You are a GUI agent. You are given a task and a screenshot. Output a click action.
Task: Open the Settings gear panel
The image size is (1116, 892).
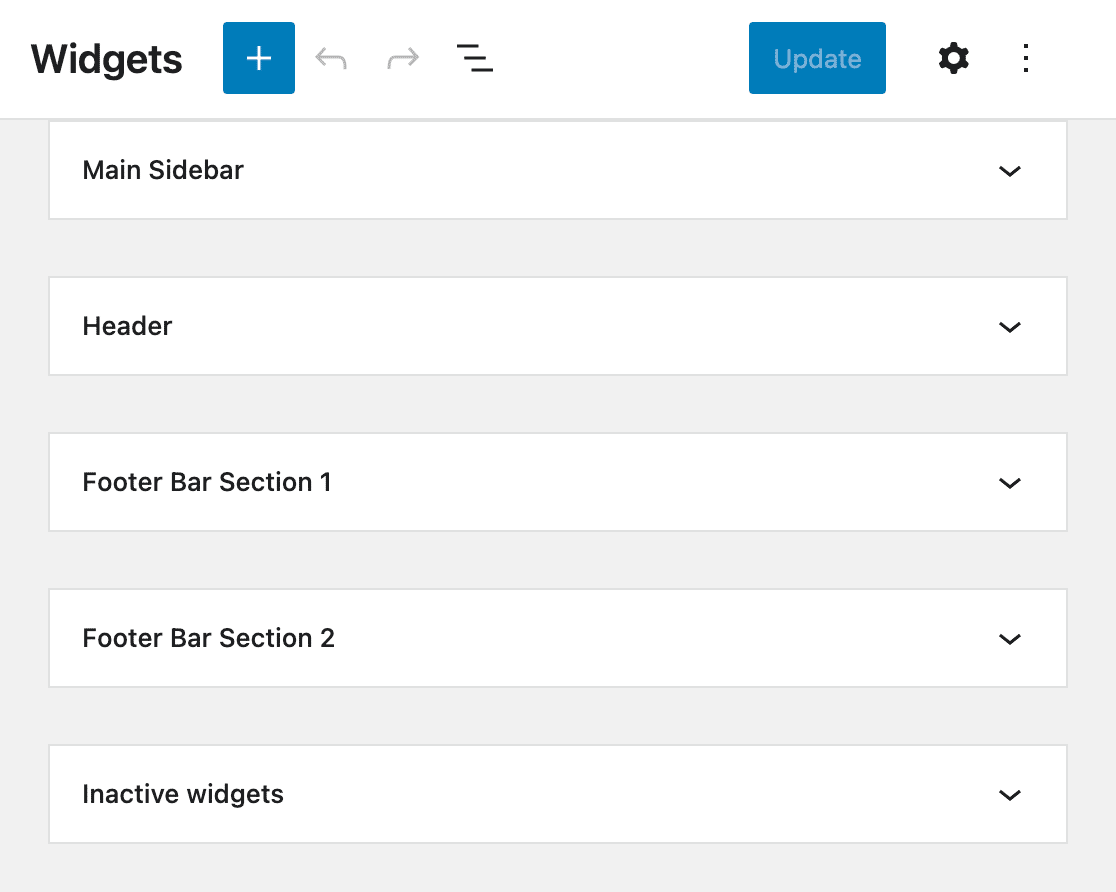[954, 59]
